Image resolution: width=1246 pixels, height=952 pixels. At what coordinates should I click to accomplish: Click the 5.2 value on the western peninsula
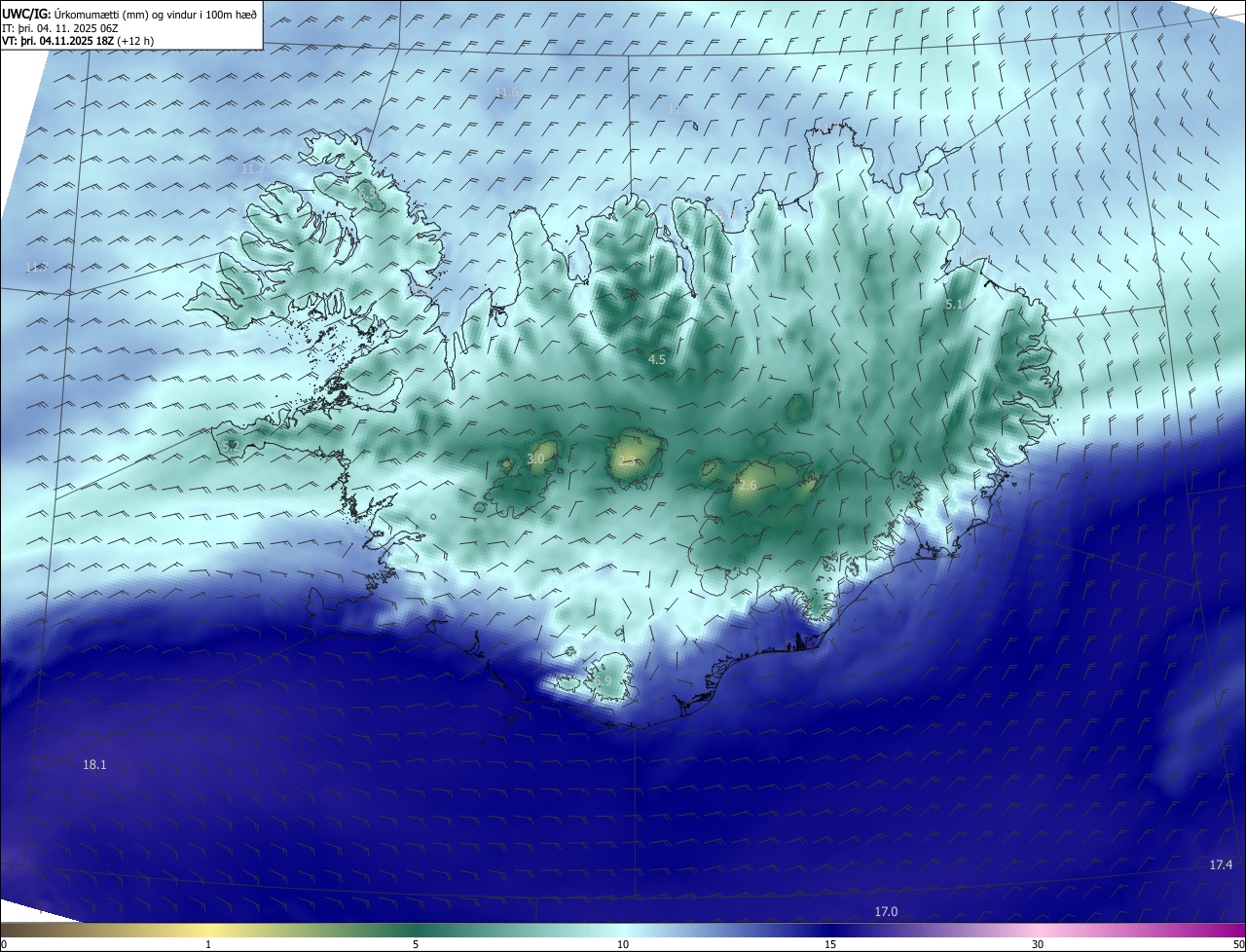click(231, 446)
